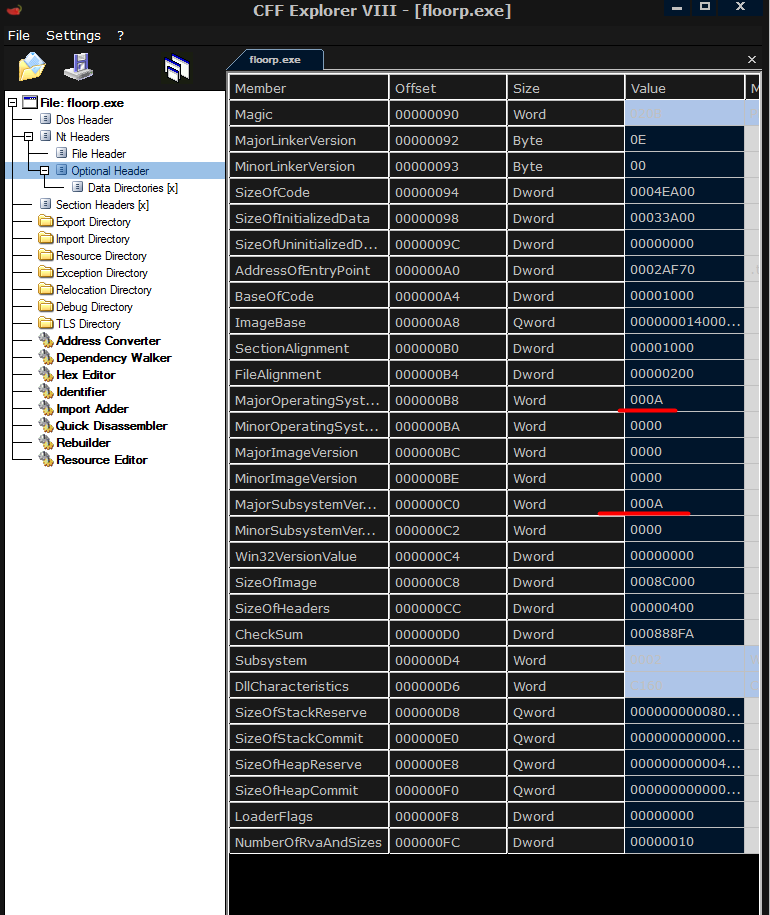The width and height of the screenshot is (770, 915).
Task: Select Export Directory in the tree
Action: pos(93,222)
